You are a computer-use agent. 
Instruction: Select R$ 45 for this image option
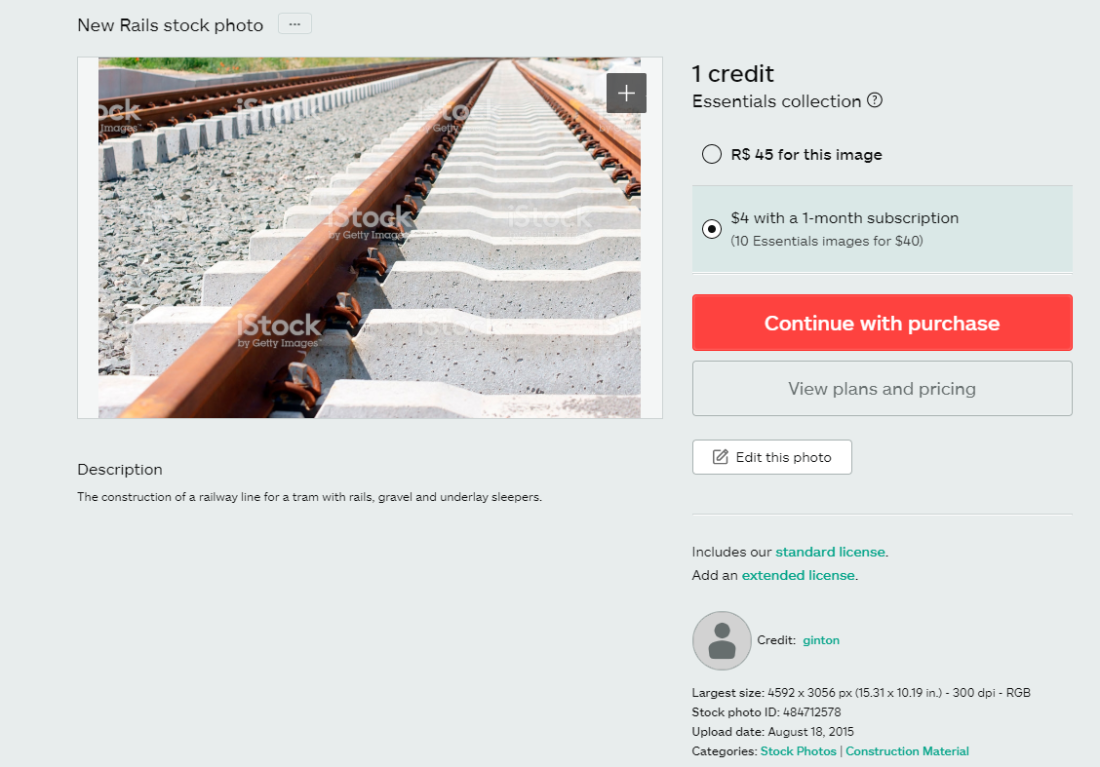pos(711,154)
